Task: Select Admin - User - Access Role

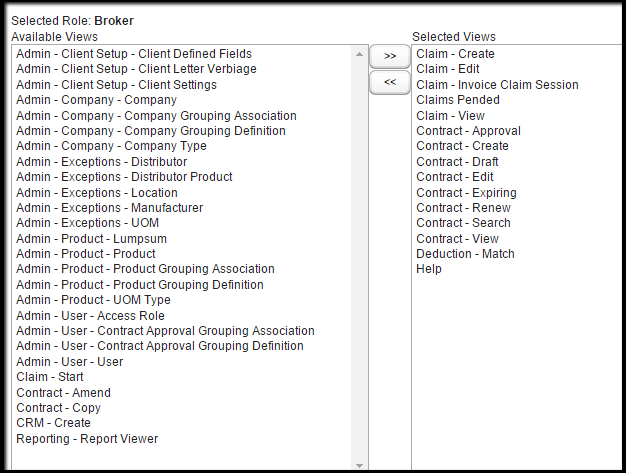Action: coord(90,316)
